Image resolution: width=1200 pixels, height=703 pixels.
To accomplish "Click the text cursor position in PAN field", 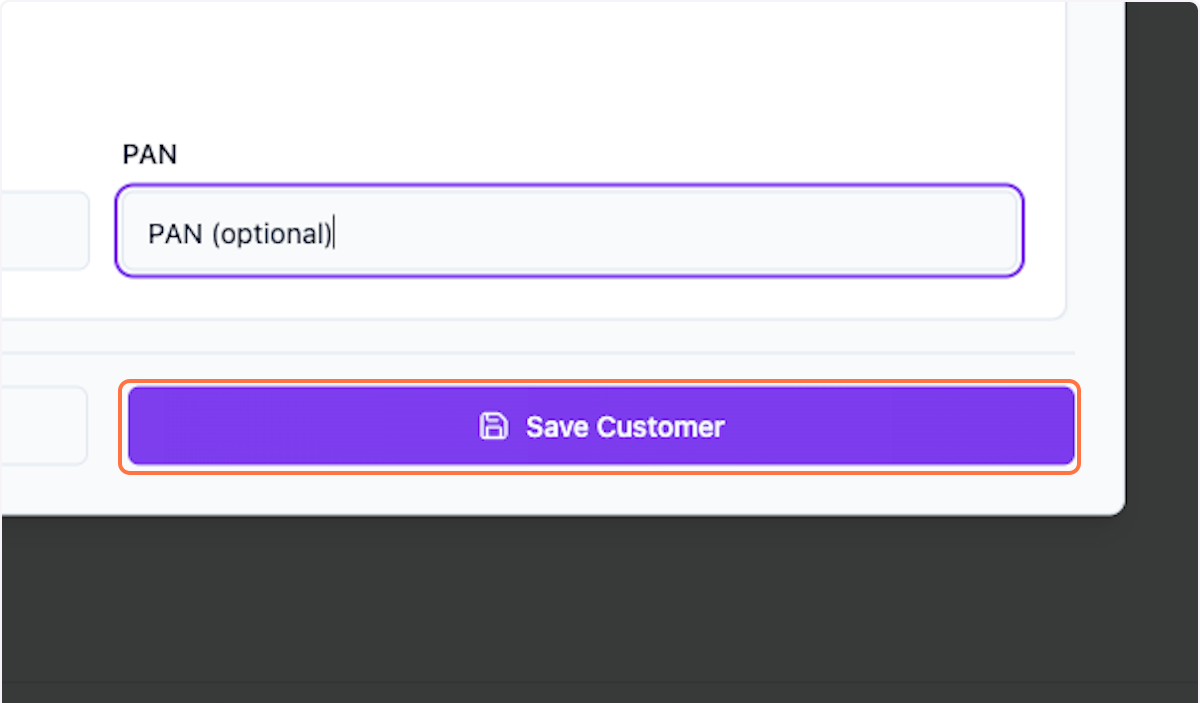I will click(336, 233).
